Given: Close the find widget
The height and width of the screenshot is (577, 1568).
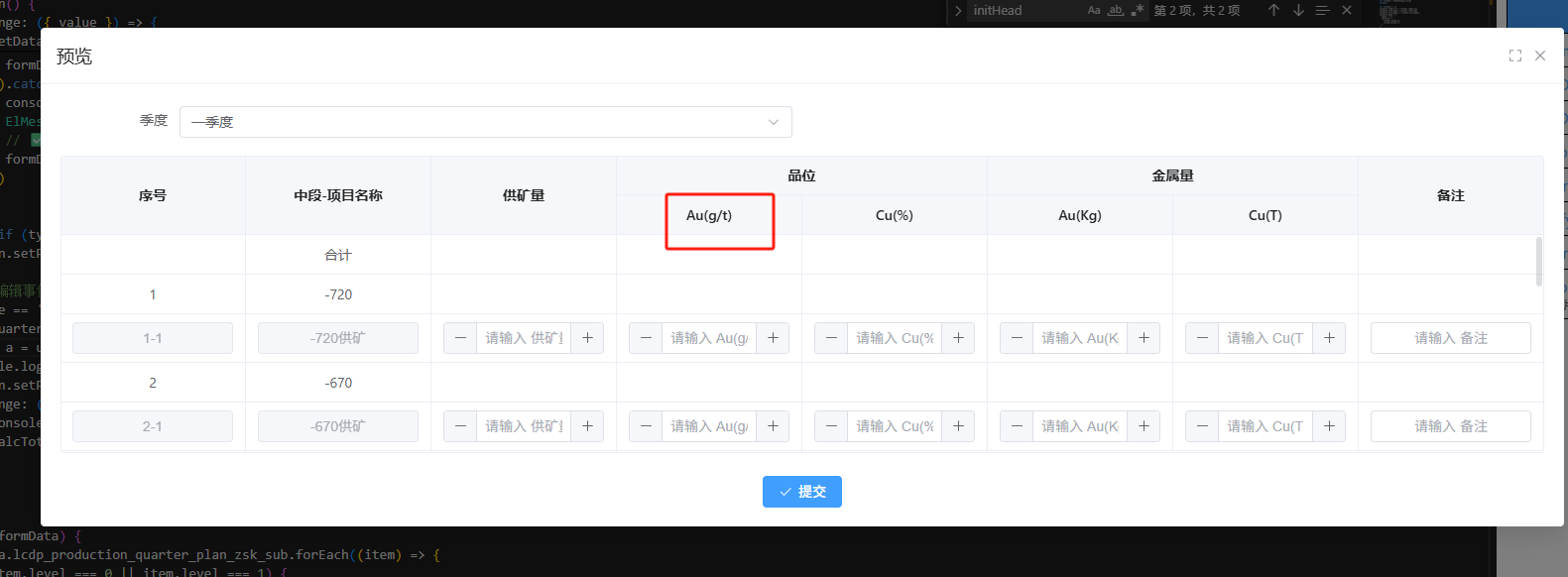Looking at the screenshot, I should coord(1346,10).
